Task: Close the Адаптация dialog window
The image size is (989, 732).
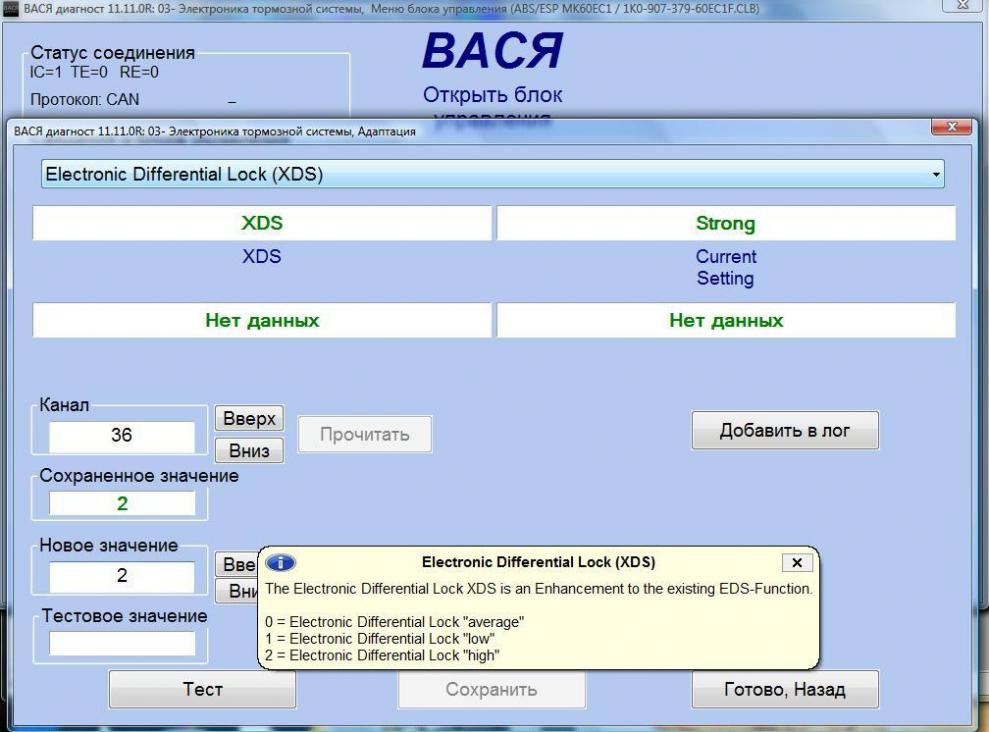Action: tap(952, 127)
